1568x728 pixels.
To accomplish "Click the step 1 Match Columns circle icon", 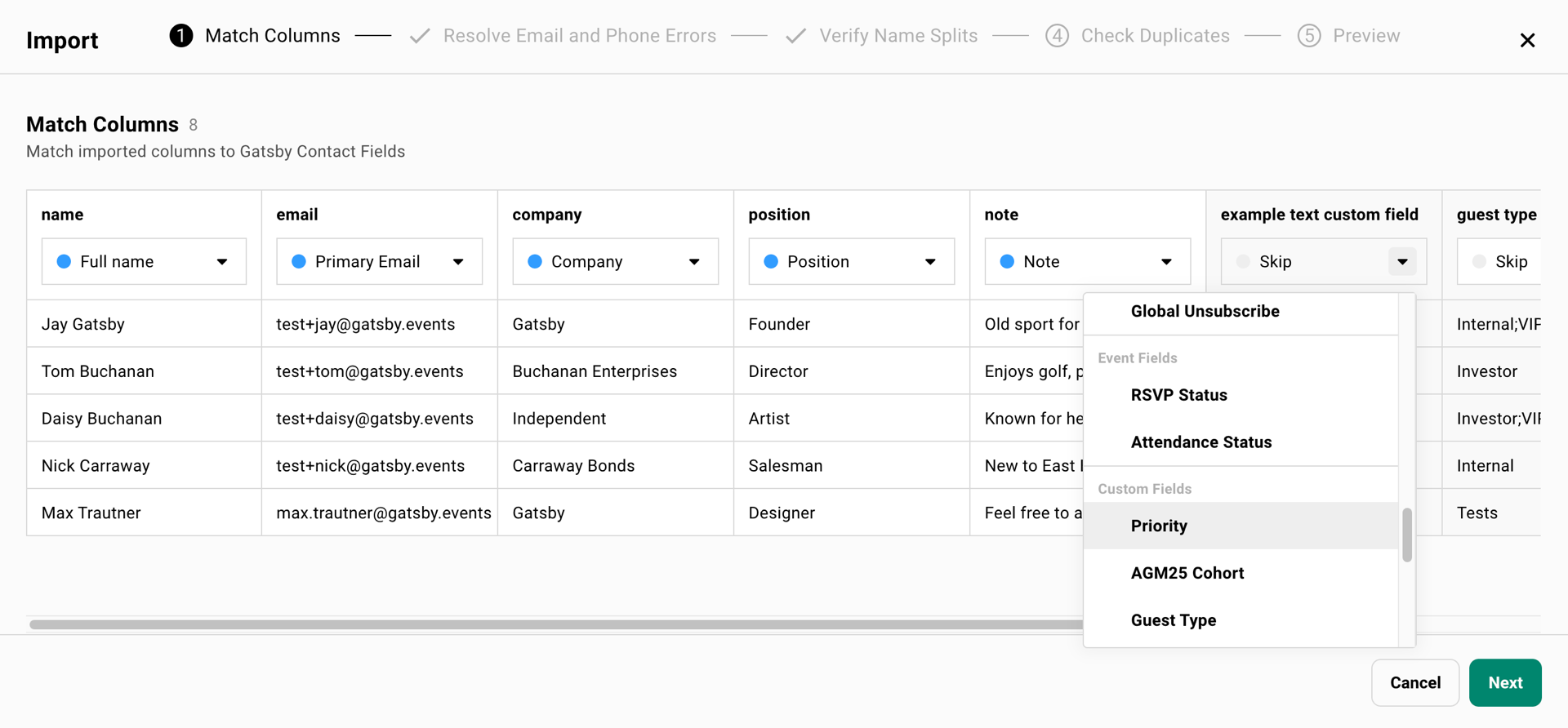I will tap(181, 36).
